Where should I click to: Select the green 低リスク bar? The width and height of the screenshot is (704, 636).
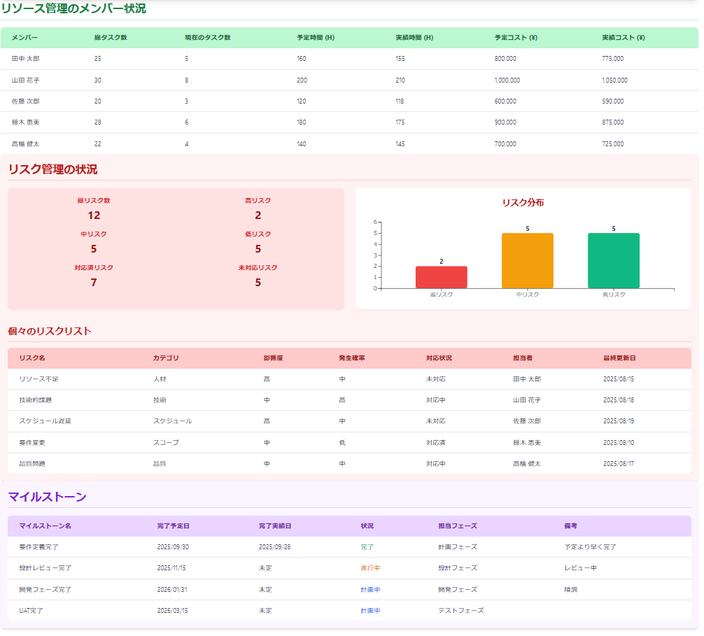(x=613, y=261)
